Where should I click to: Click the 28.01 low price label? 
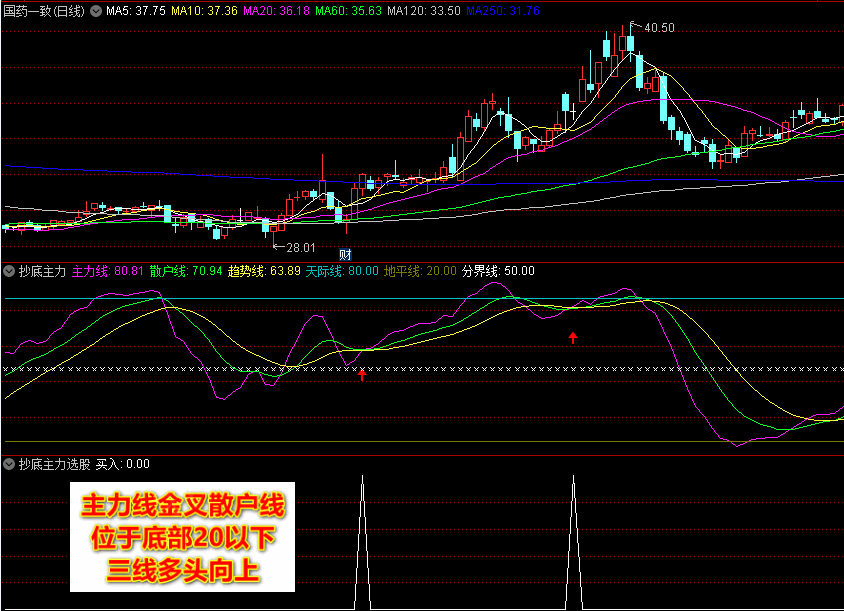[x=300, y=248]
